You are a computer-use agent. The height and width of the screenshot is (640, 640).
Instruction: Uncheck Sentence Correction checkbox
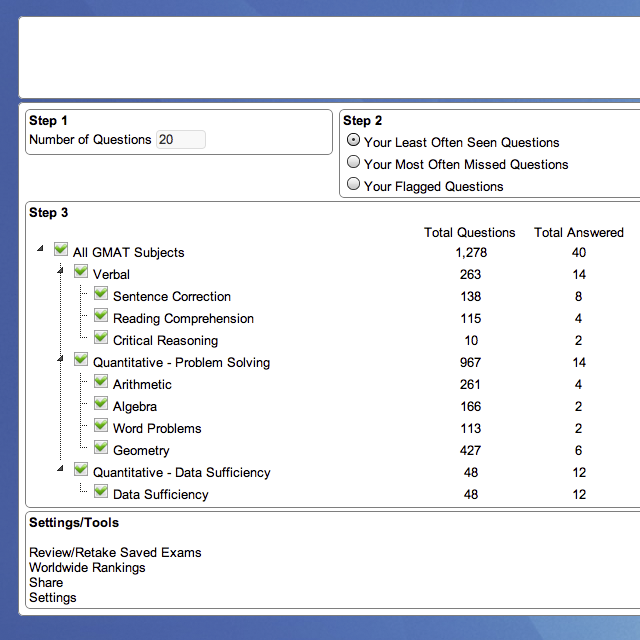click(x=101, y=293)
